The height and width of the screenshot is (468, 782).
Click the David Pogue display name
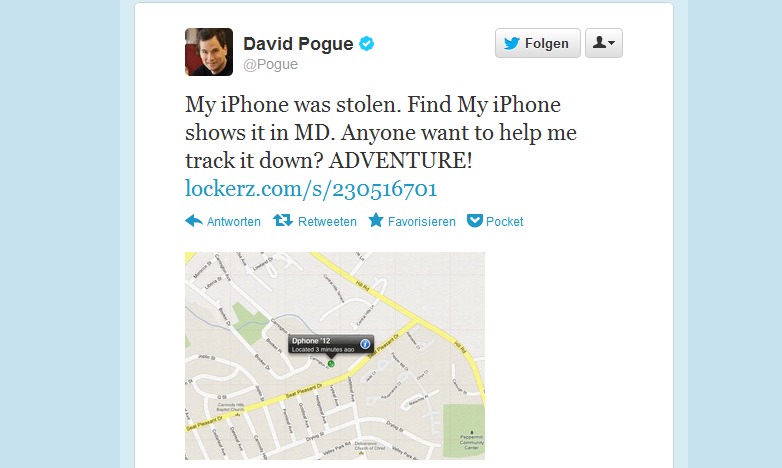point(298,44)
